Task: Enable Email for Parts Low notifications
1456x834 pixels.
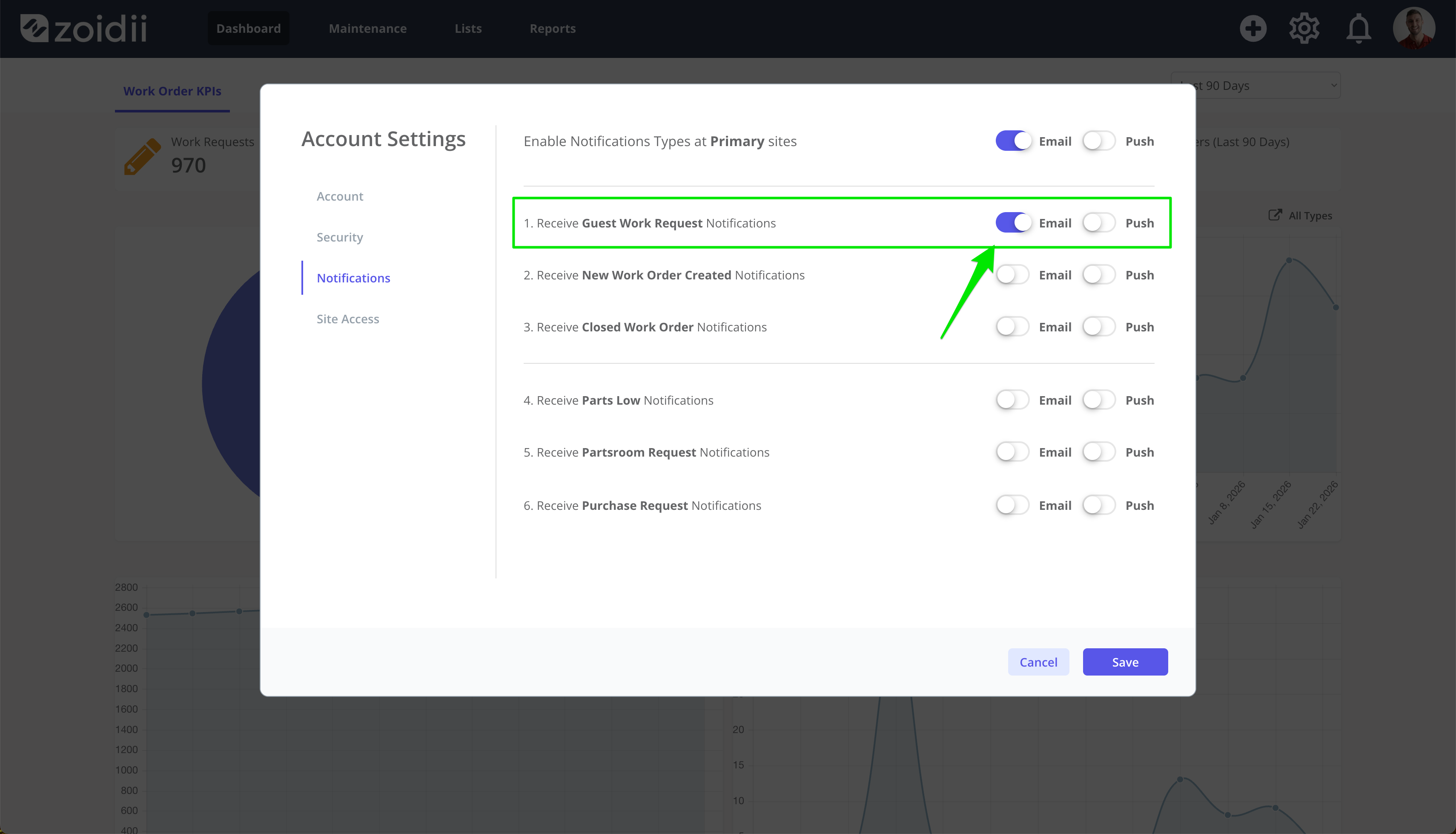Action: pyautogui.click(x=1013, y=400)
